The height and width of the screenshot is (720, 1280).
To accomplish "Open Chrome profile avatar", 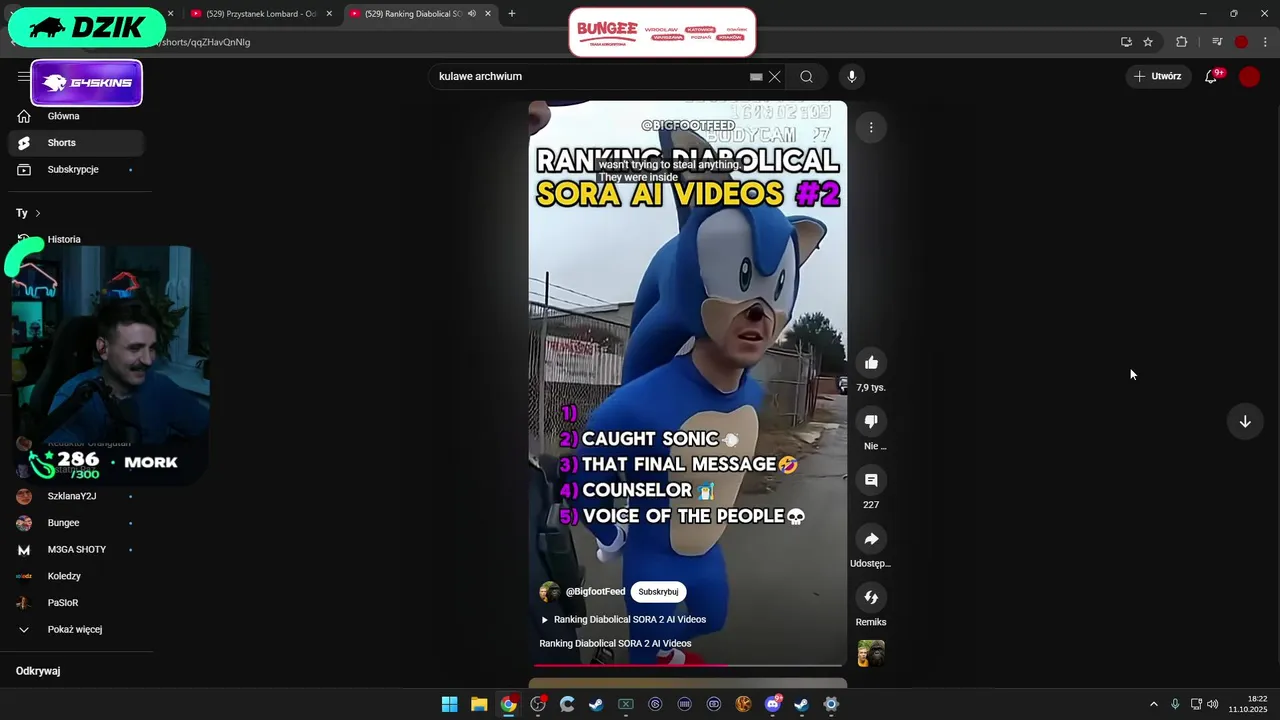I will pos(1241,42).
